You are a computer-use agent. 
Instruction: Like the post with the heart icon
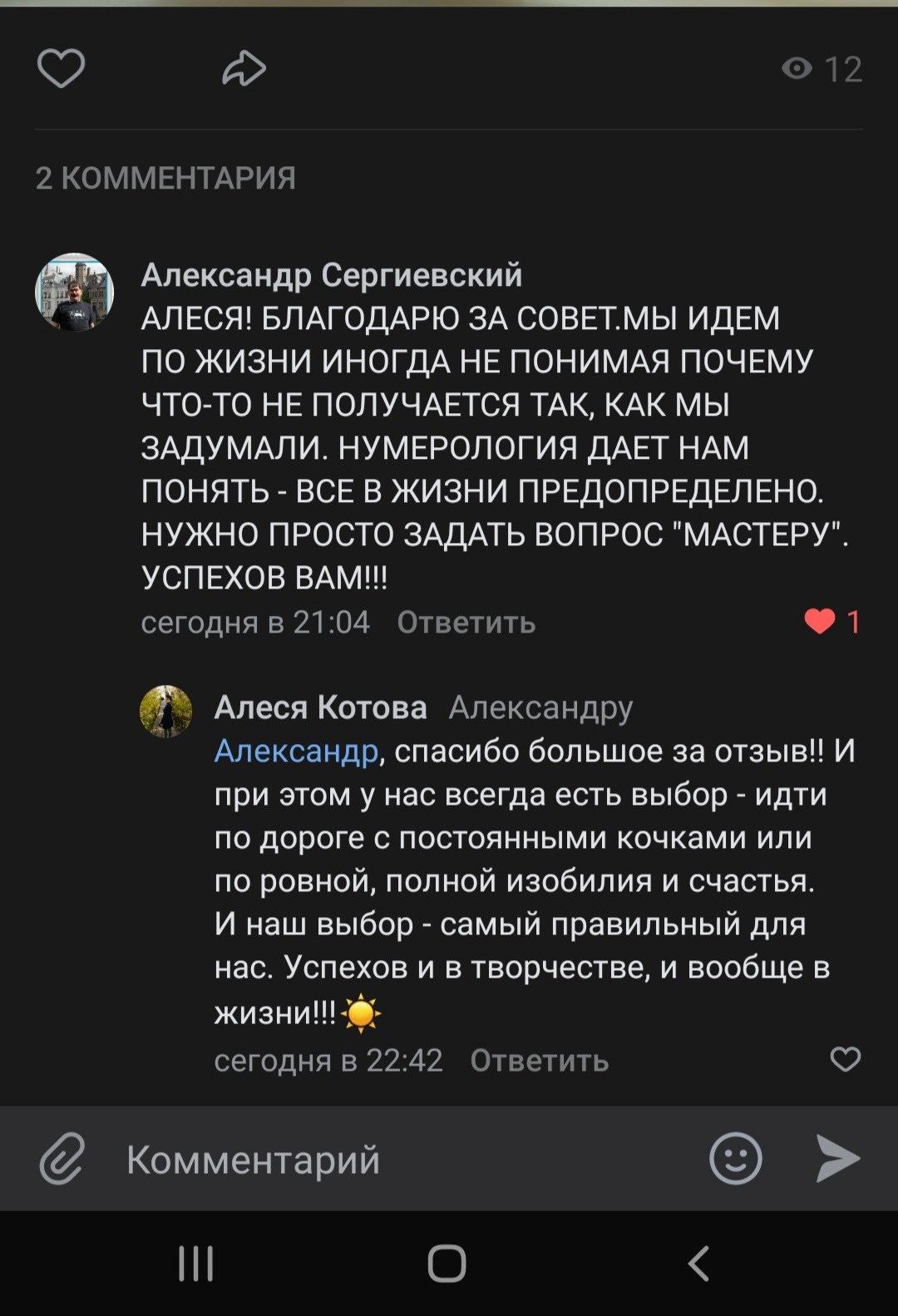pyautogui.click(x=61, y=68)
